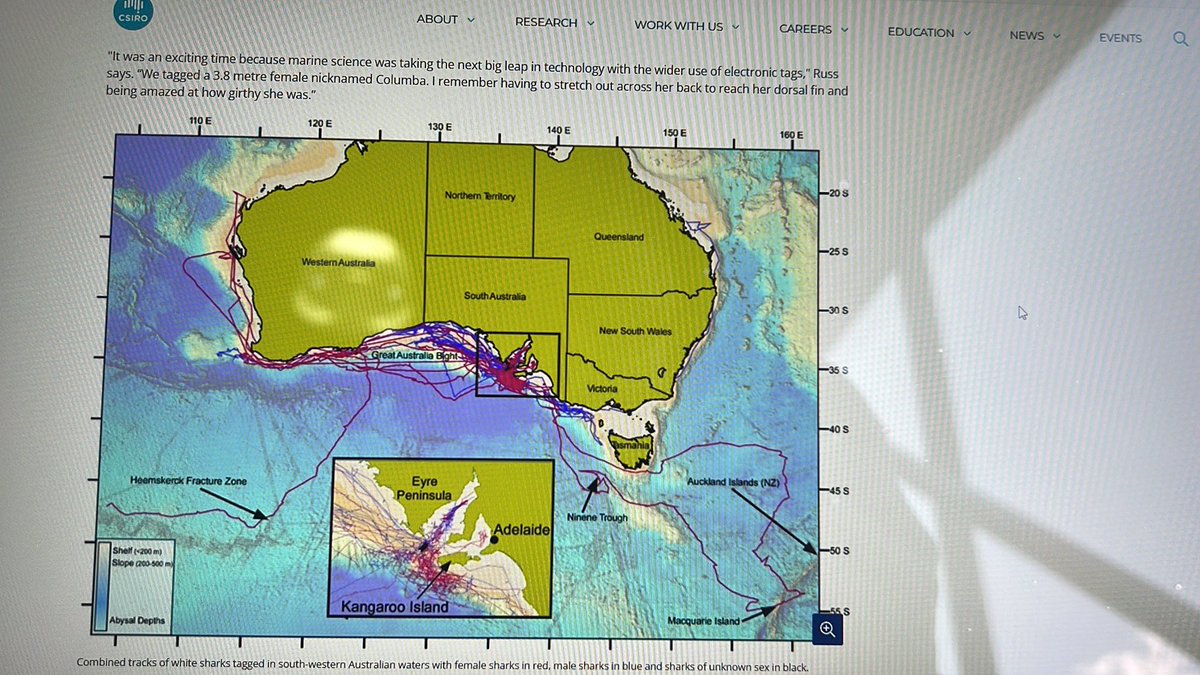Image resolution: width=1200 pixels, height=675 pixels.
Task: Click the 'Abysal Depths' legend entry
Action: click(139, 621)
